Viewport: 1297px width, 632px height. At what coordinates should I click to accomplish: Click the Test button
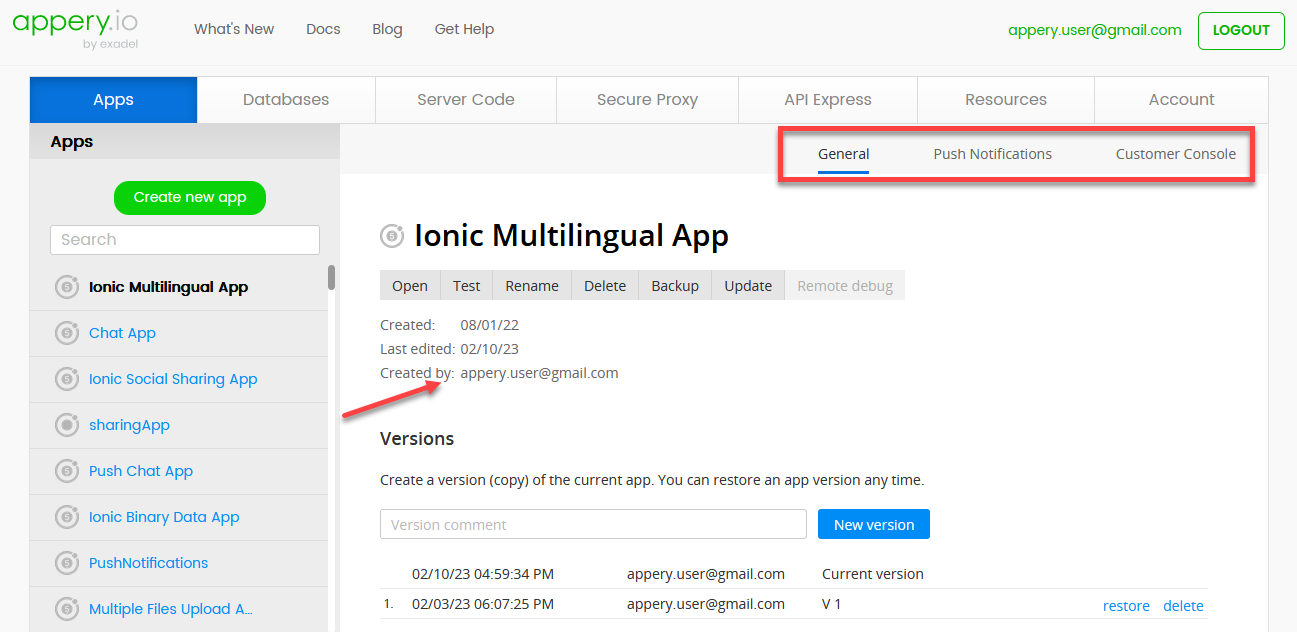[466, 286]
